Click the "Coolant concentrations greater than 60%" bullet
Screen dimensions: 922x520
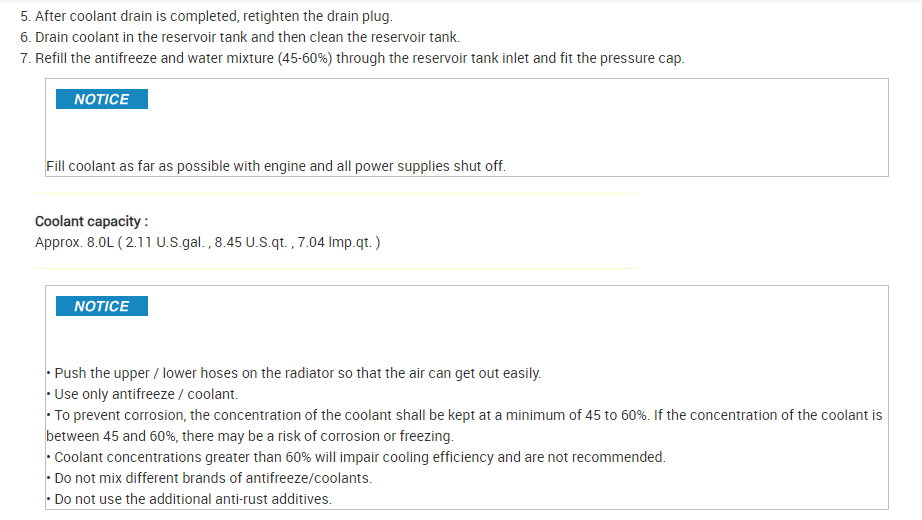(x=359, y=457)
